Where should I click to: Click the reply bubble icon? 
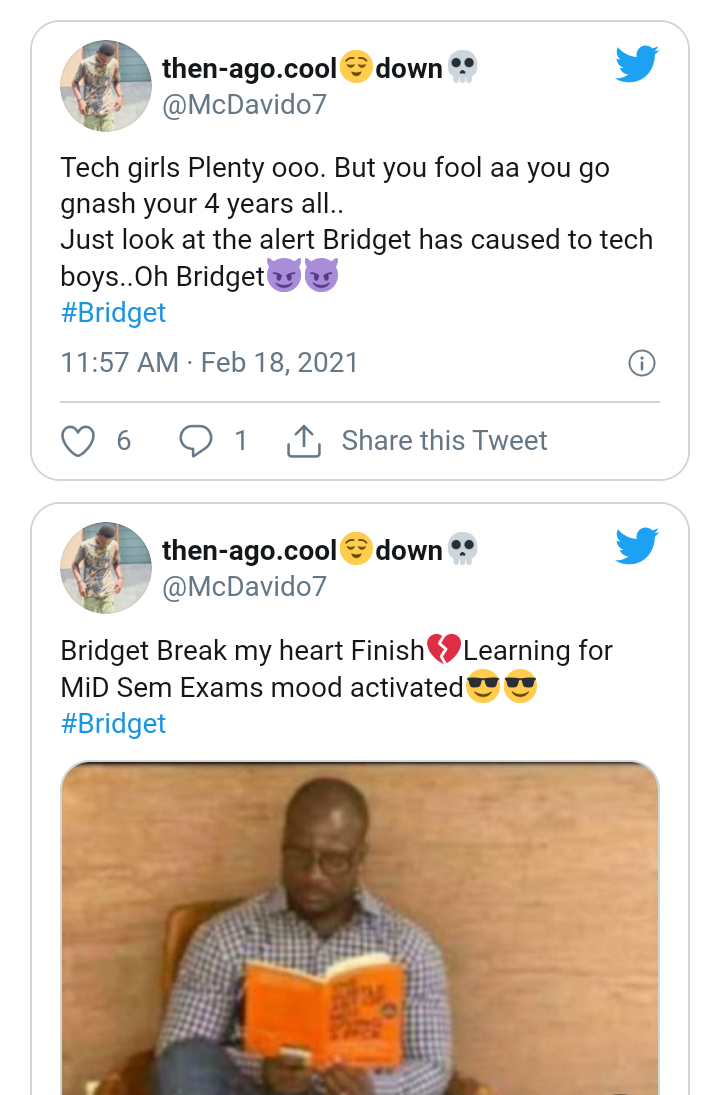pyautogui.click(x=196, y=441)
